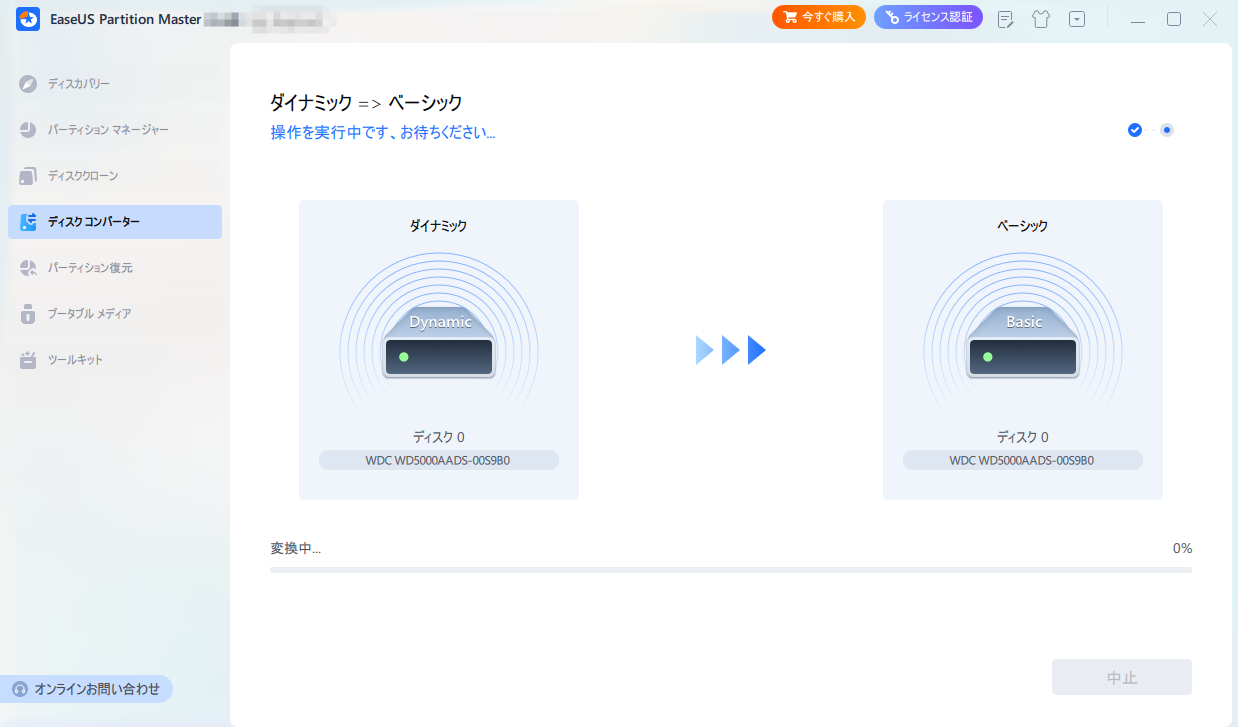
Task: Click the feedback note icon in the title bar
Action: pos(1004,18)
